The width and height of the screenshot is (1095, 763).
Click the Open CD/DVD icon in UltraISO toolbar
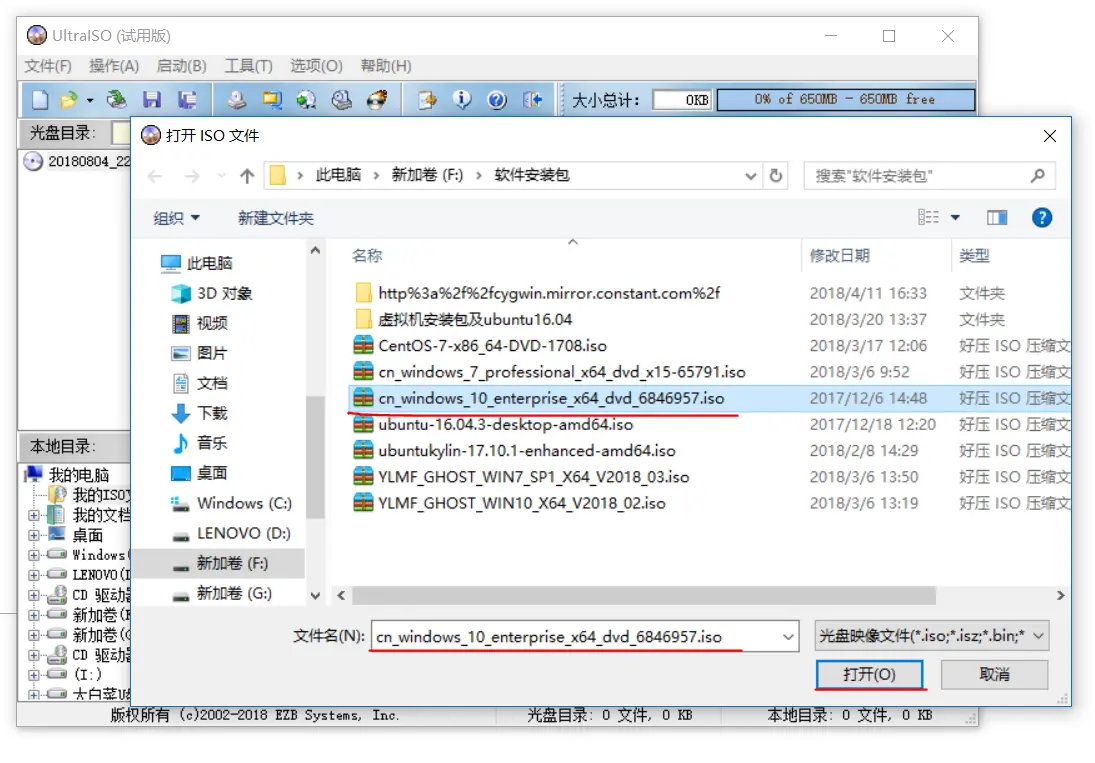click(x=117, y=100)
